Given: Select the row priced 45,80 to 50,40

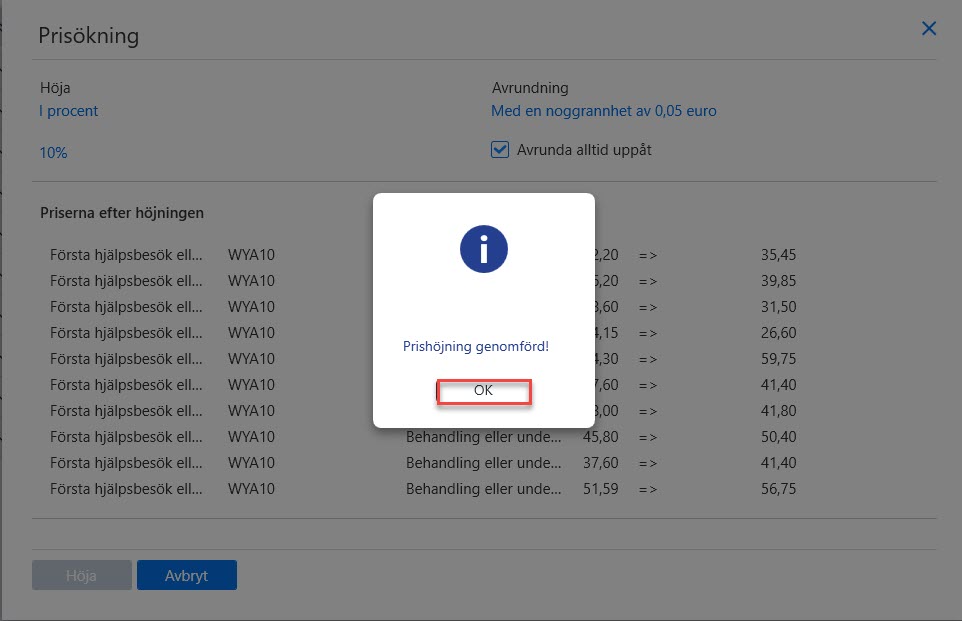Looking at the screenshot, I should [x=423, y=437].
